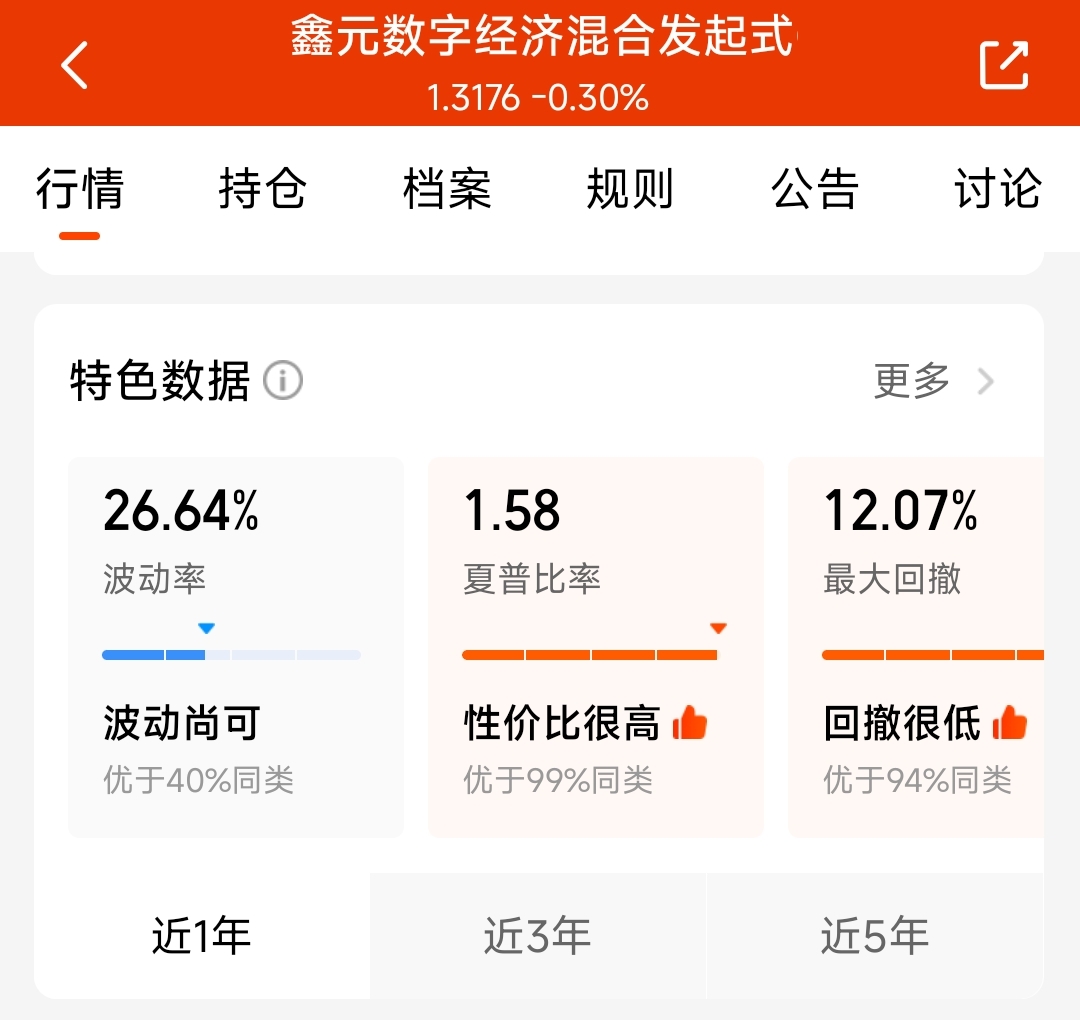
Task: Tap 优于40%同类 text
Action: click(198, 780)
